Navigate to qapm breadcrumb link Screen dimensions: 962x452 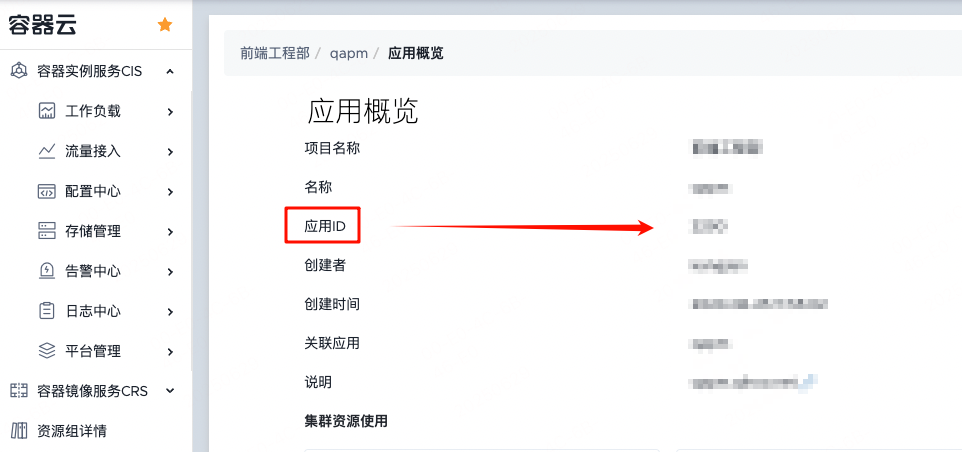[347, 53]
